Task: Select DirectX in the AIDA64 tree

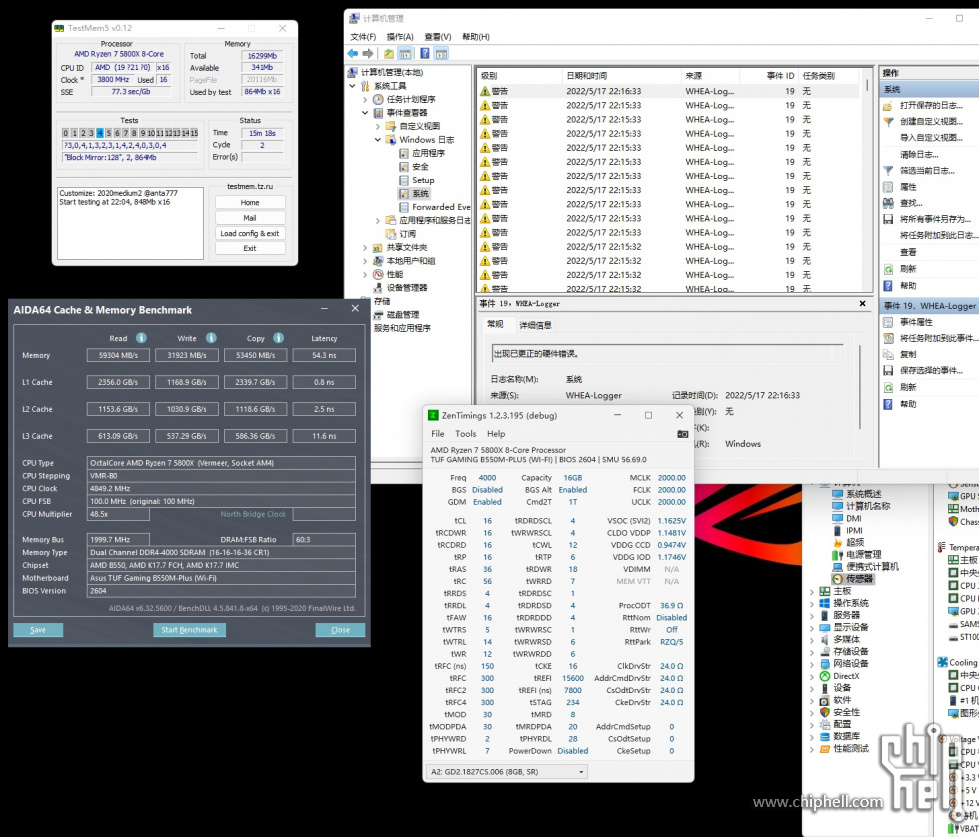Action: click(839, 676)
